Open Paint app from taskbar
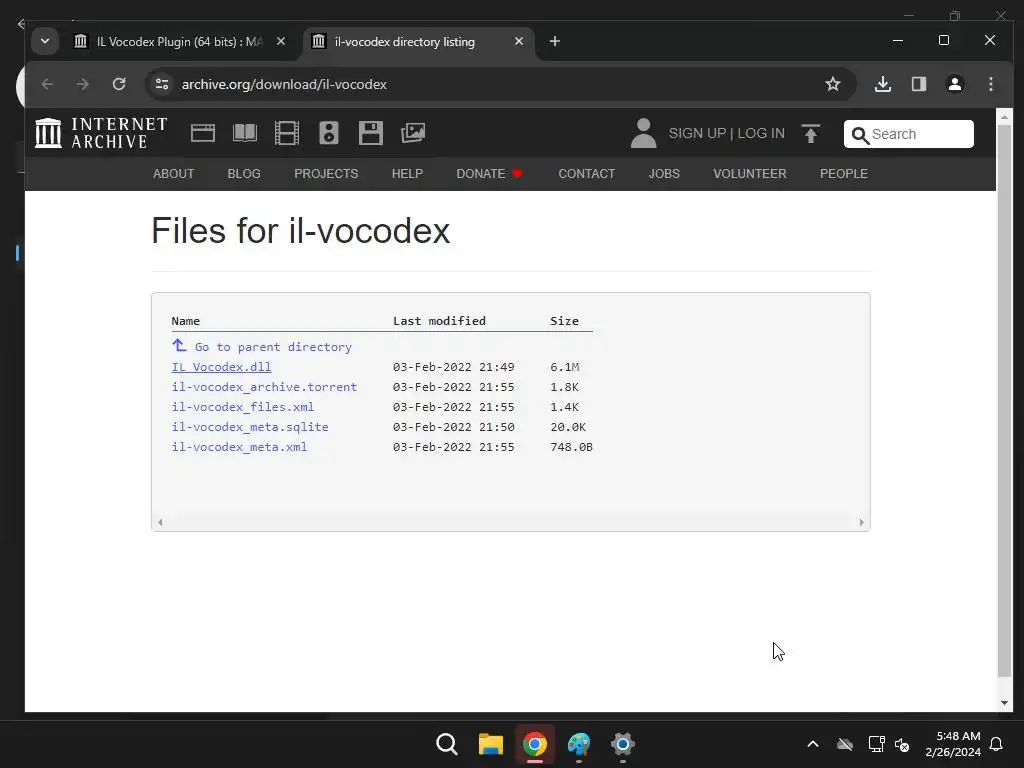 point(579,744)
